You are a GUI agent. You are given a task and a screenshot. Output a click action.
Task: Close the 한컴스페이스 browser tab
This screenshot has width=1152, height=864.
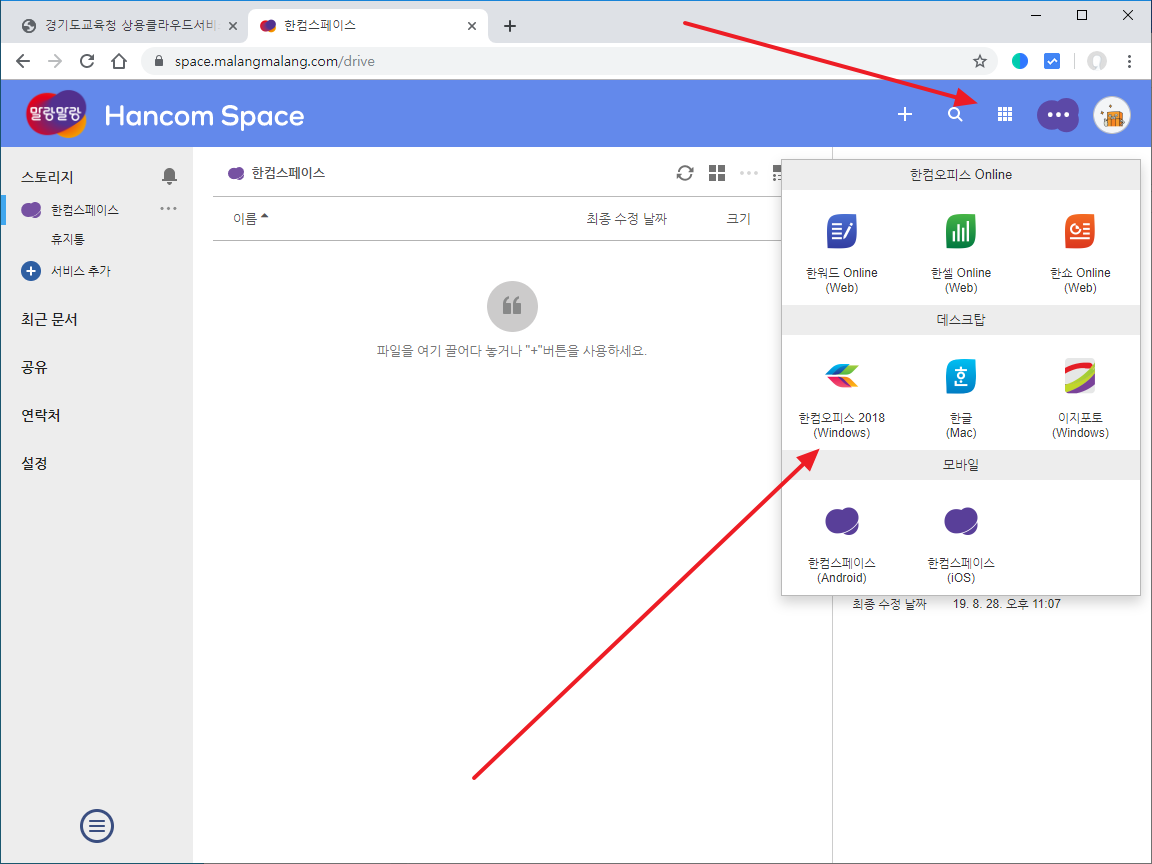pyautogui.click(x=472, y=26)
